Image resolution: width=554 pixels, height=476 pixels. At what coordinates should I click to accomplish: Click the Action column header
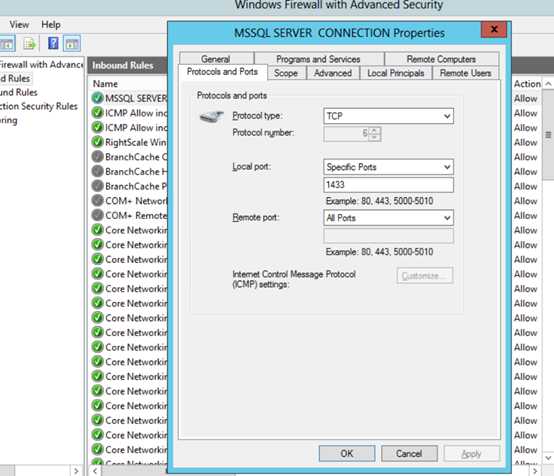(527, 84)
